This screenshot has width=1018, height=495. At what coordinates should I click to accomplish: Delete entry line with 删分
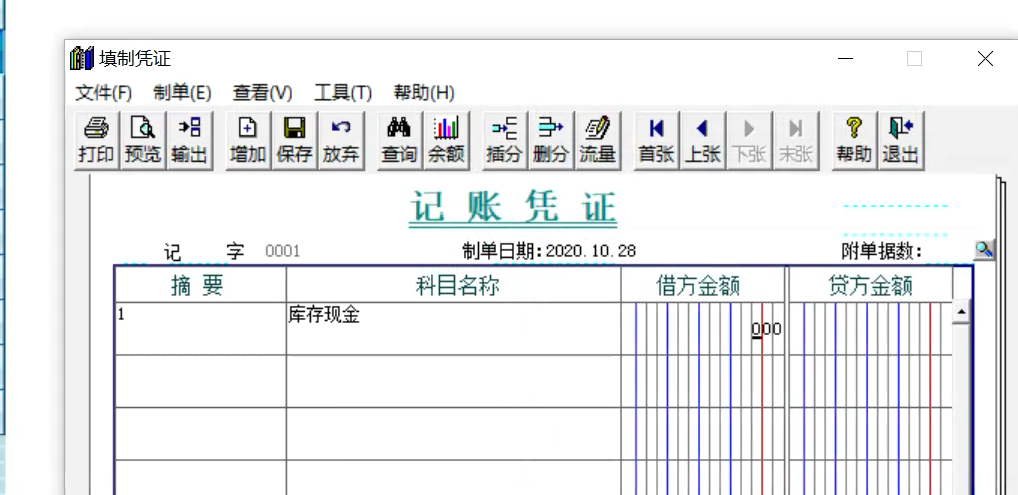551,140
